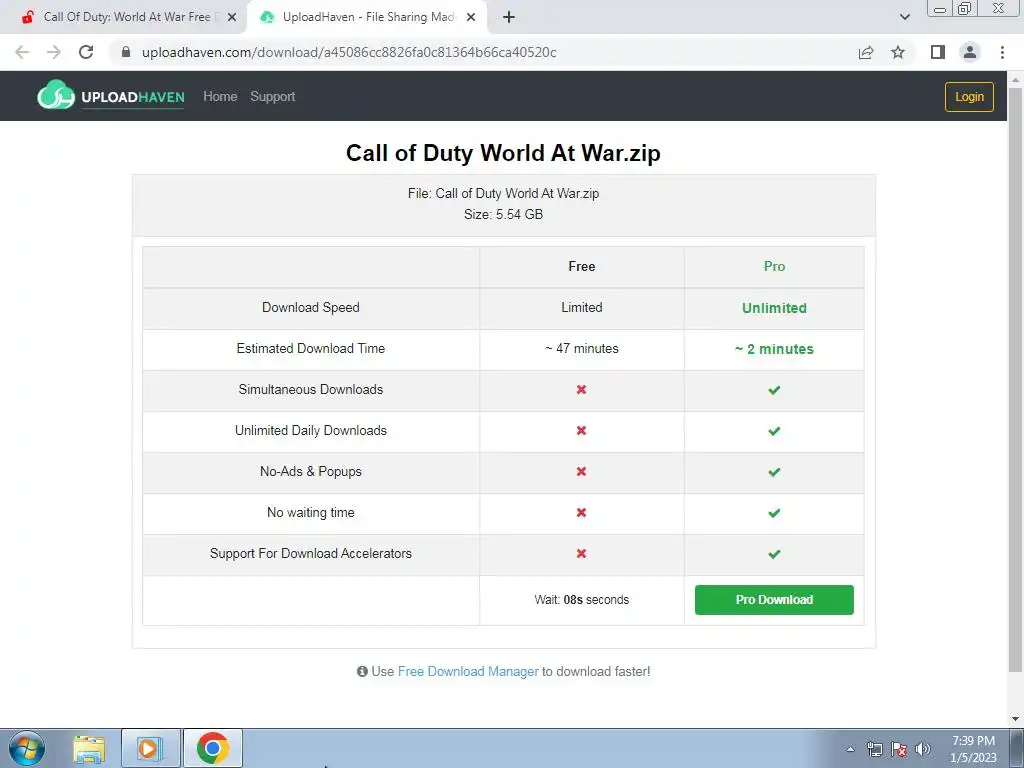Click red X for Simultaneous Downloads
The height and width of the screenshot is (768, 1024).
[x=581, y=389]
